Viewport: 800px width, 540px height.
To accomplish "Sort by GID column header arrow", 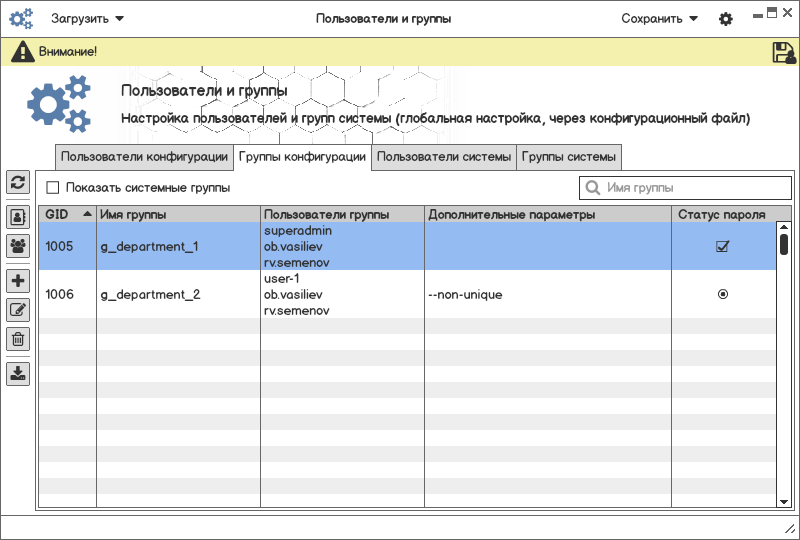I will [x=88, y=214].
